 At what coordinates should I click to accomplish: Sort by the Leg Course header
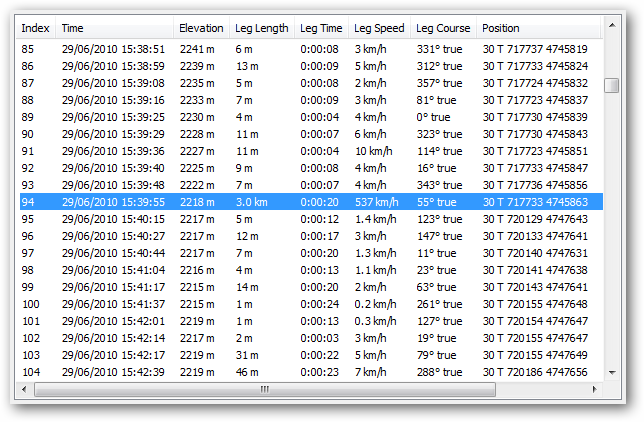click(442, 28)
